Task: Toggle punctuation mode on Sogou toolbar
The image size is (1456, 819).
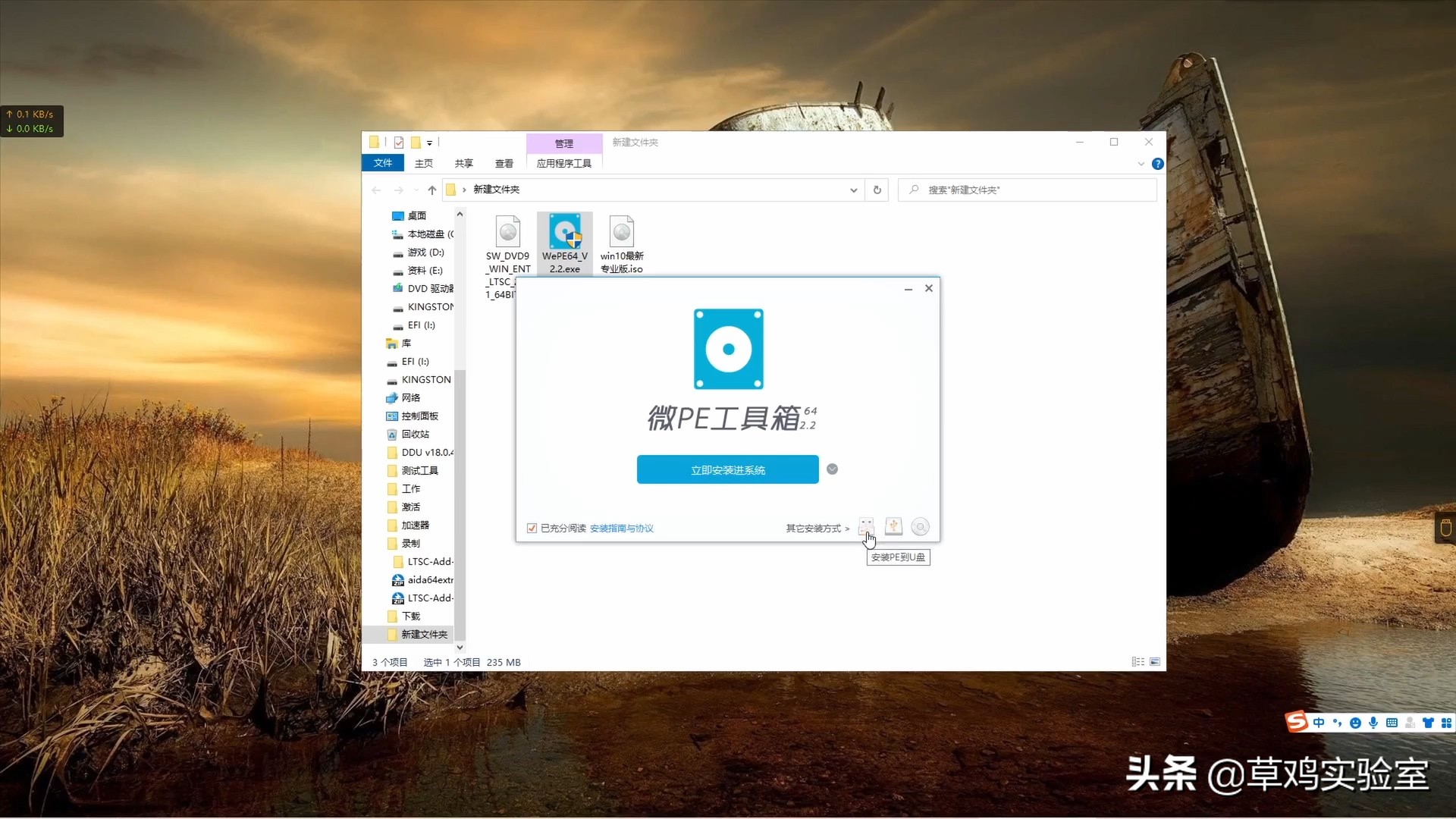Action: click(x=1337, y=722)
